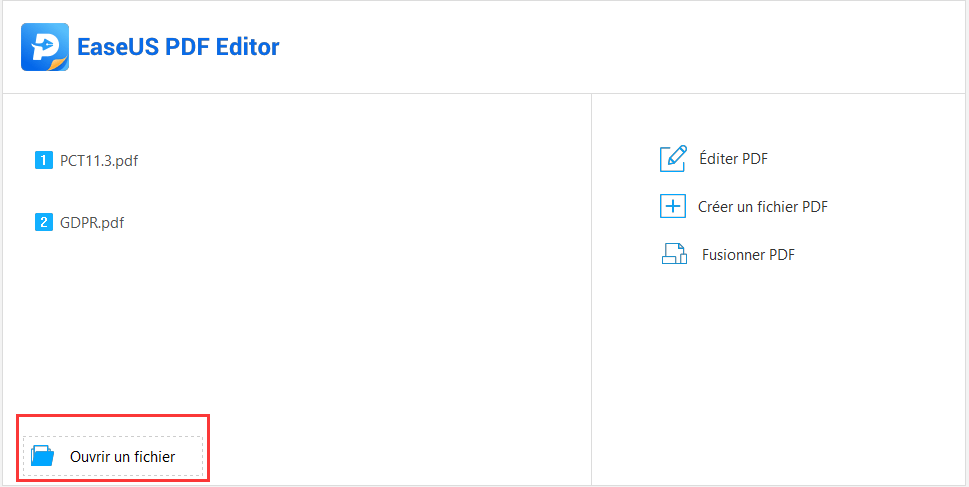Click the vertical divider between the two panels
Image resolution: width=969 pixels, height=487 pixels.
tap(591, 289)
